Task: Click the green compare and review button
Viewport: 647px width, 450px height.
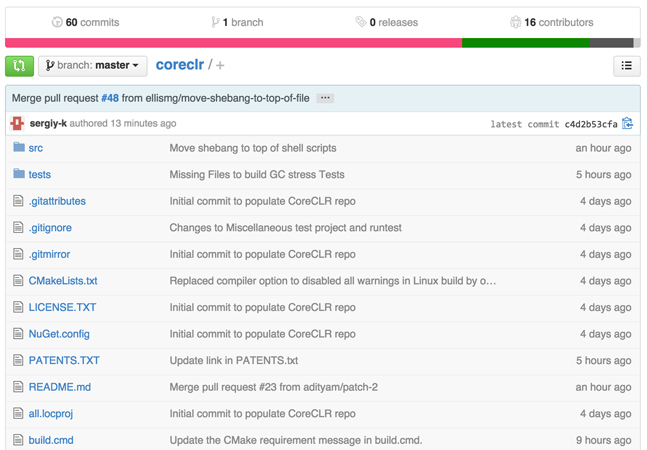Action: (19, 66)
